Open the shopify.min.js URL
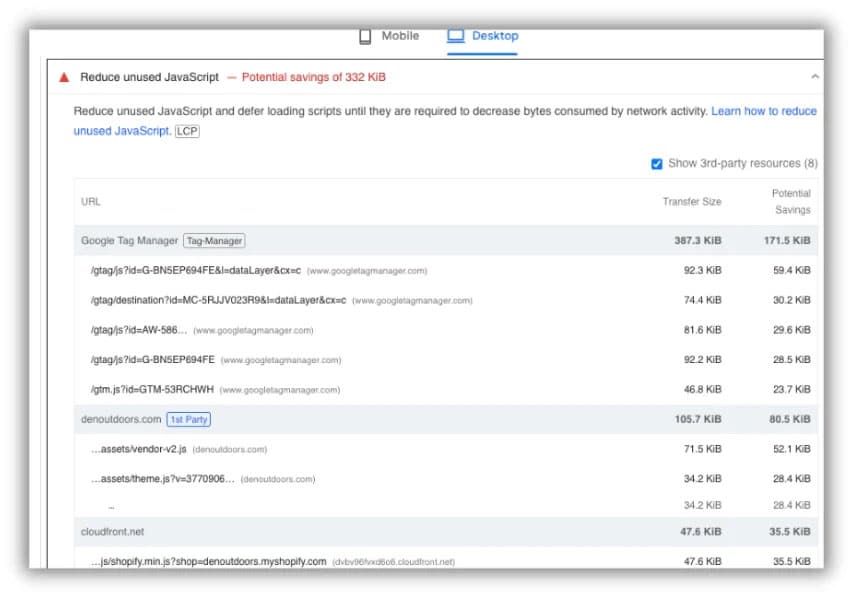Screen dimensions: 856x599 coord(209,561)
